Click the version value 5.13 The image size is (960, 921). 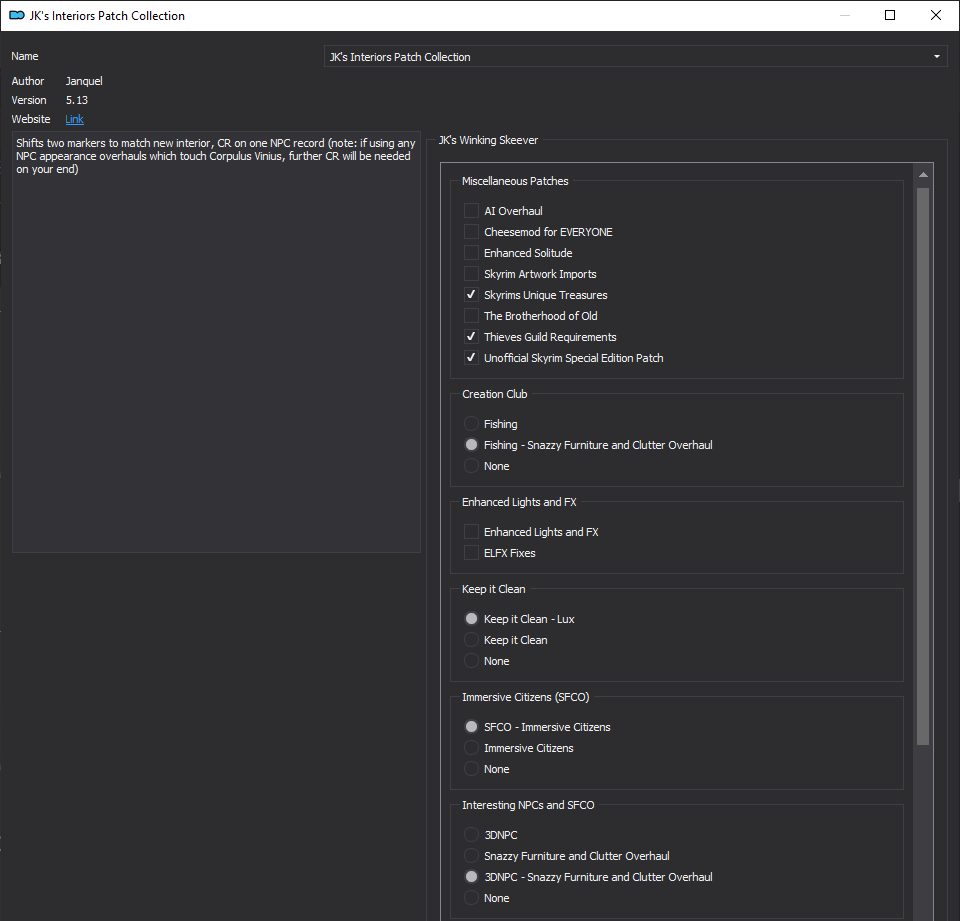tap(77, 100)
